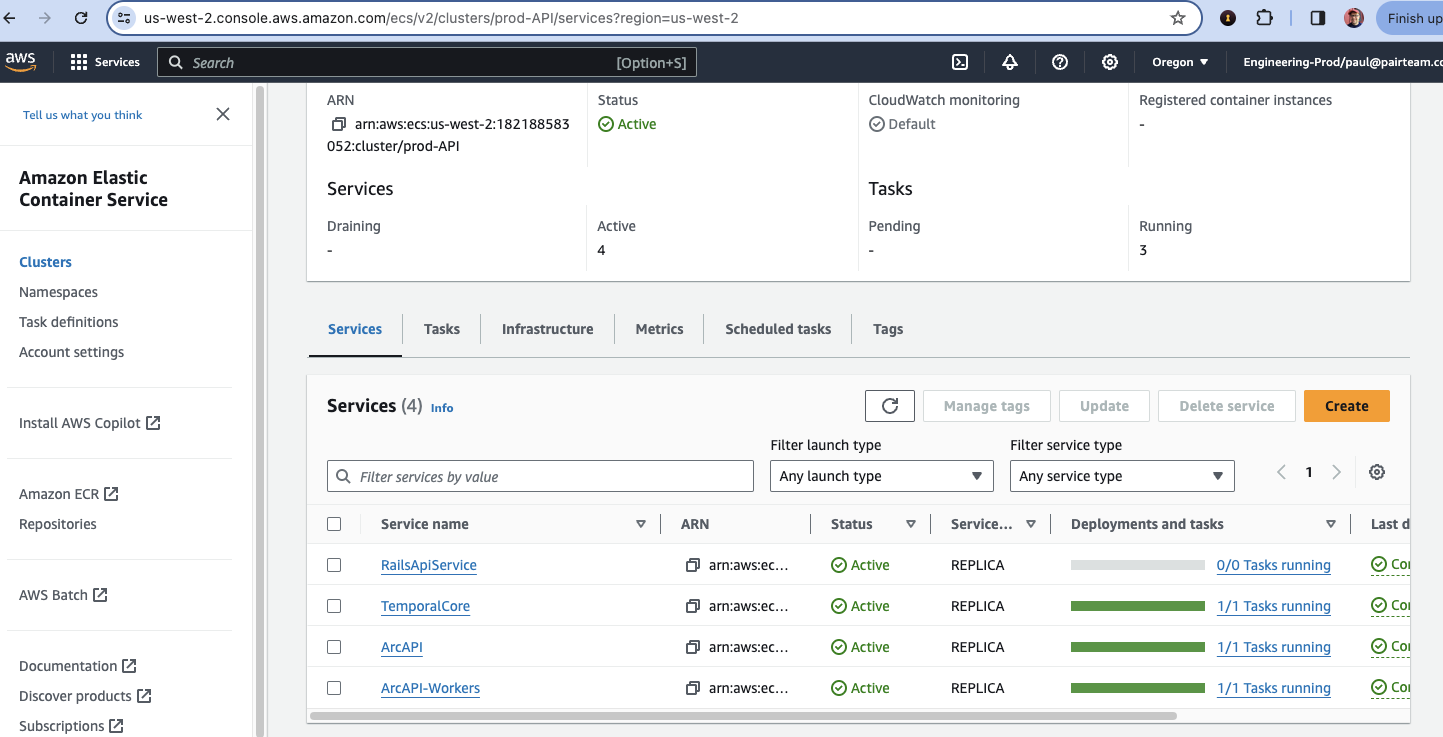Copy the ArcAPI-Workers ARN
This screenshot has width=1443, height=737.
pyautogui.click(x=692, y=688)
